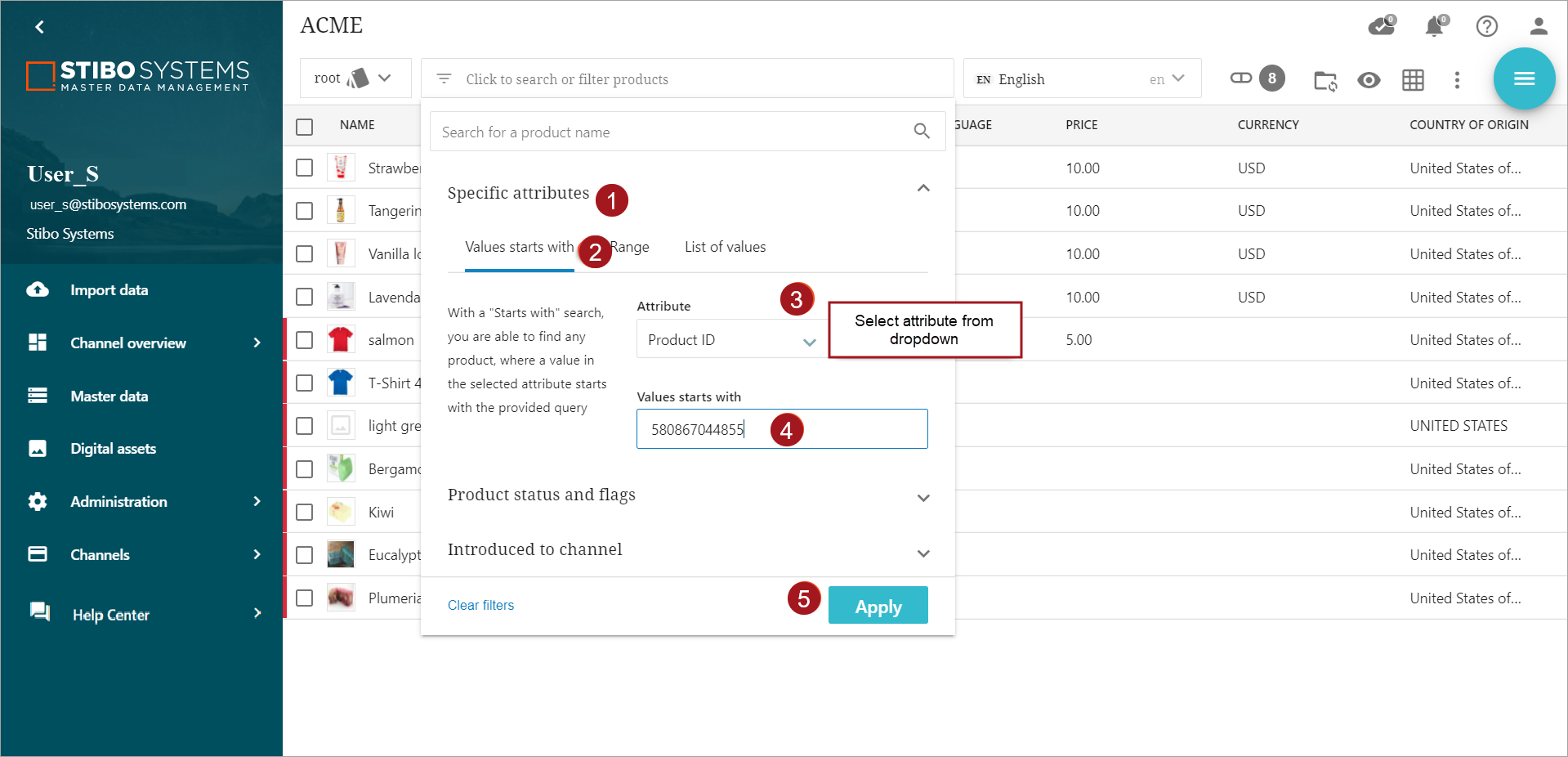Click the three-dot more options icon
Screen dimensions: 1568x757
[1456, 80]
